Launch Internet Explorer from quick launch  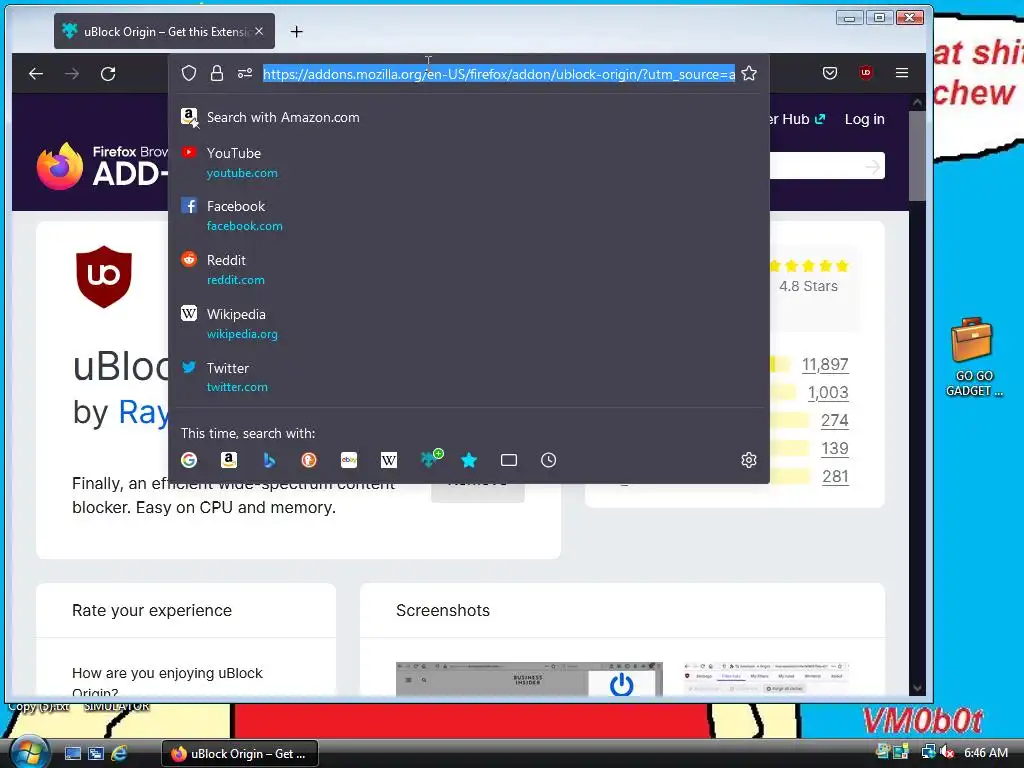click(119, 754)
